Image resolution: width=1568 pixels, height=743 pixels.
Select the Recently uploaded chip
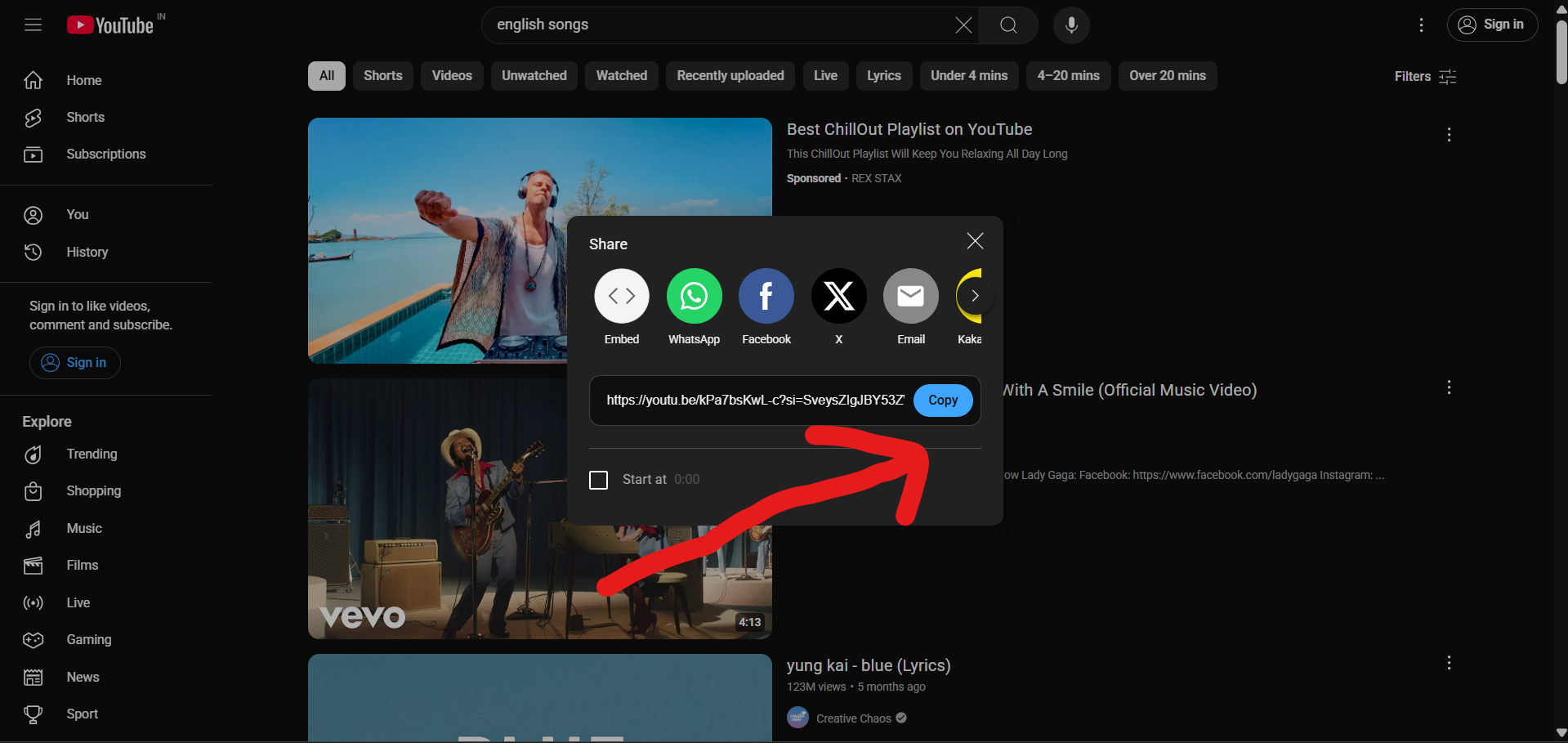[730, 76]
